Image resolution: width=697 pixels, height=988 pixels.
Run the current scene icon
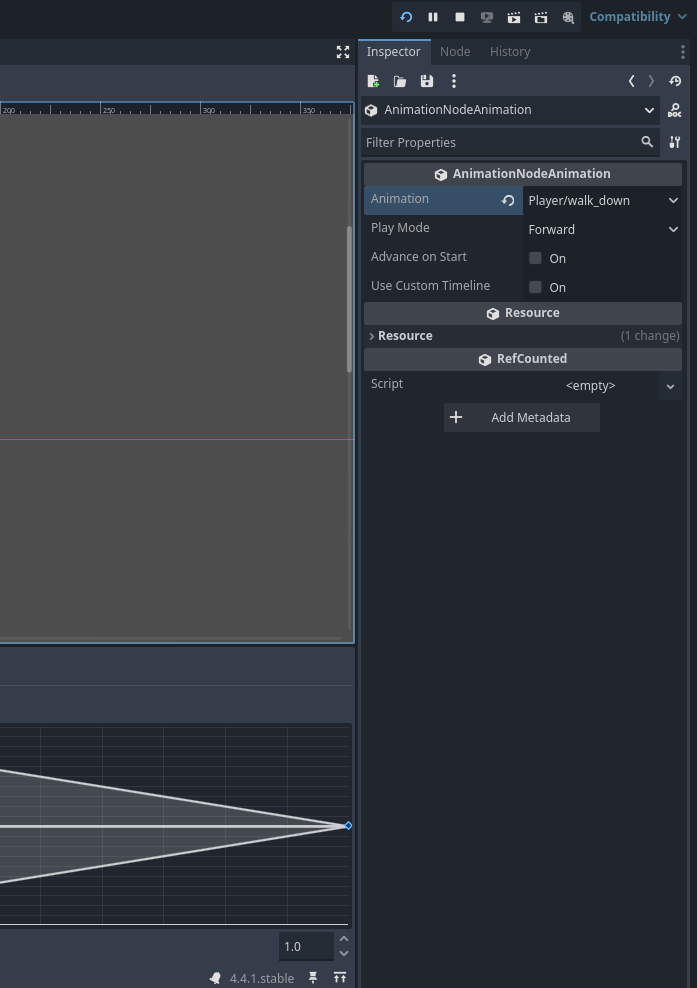point(514,17)
